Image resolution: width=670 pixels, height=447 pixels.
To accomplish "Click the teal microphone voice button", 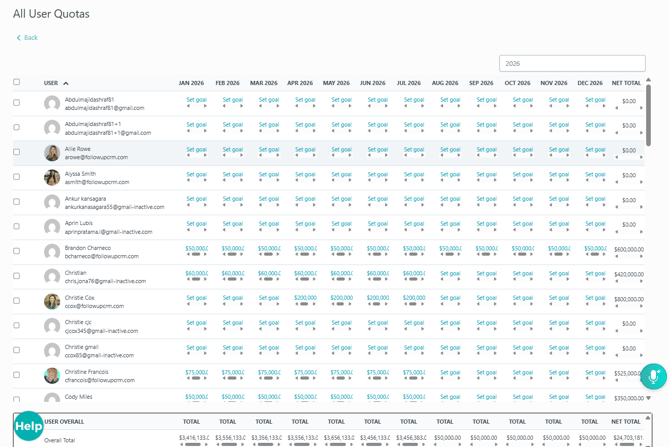I will tap(653, 376).
